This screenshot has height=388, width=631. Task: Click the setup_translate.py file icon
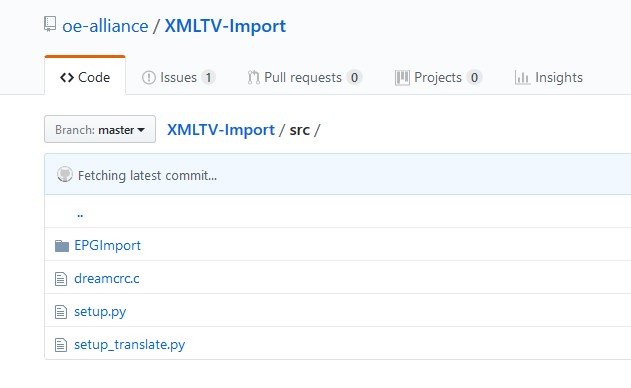click(x=61, y=345)
